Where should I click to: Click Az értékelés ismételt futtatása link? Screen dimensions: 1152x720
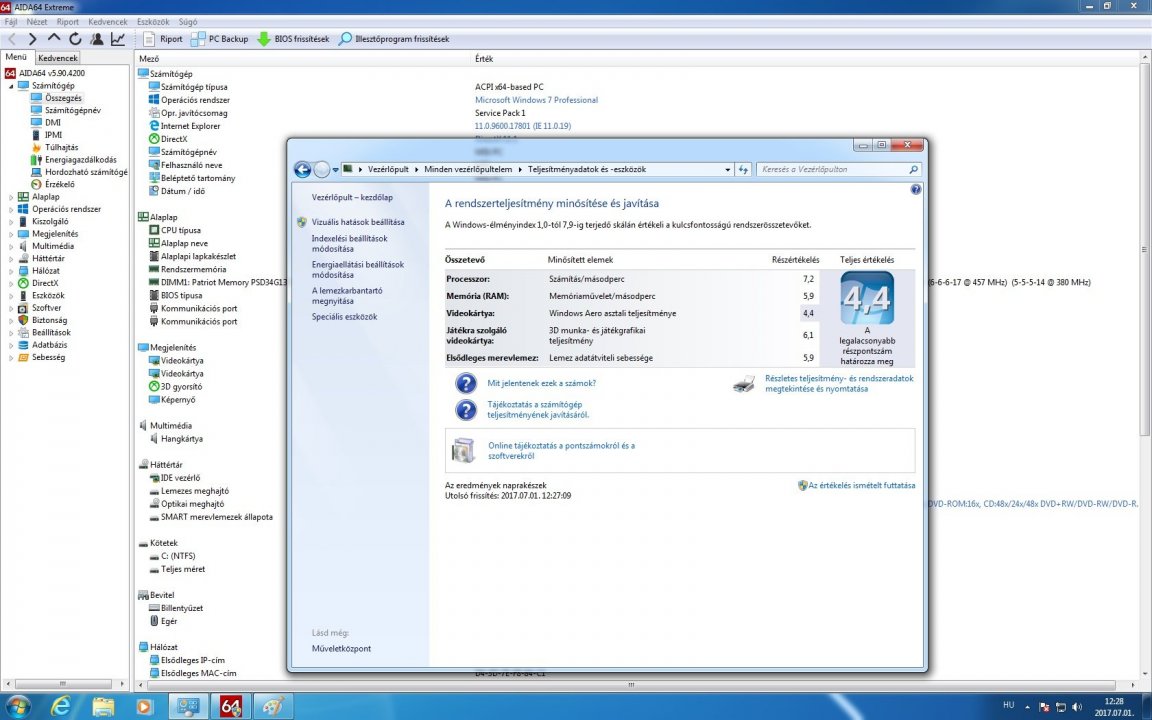[862, 486]
